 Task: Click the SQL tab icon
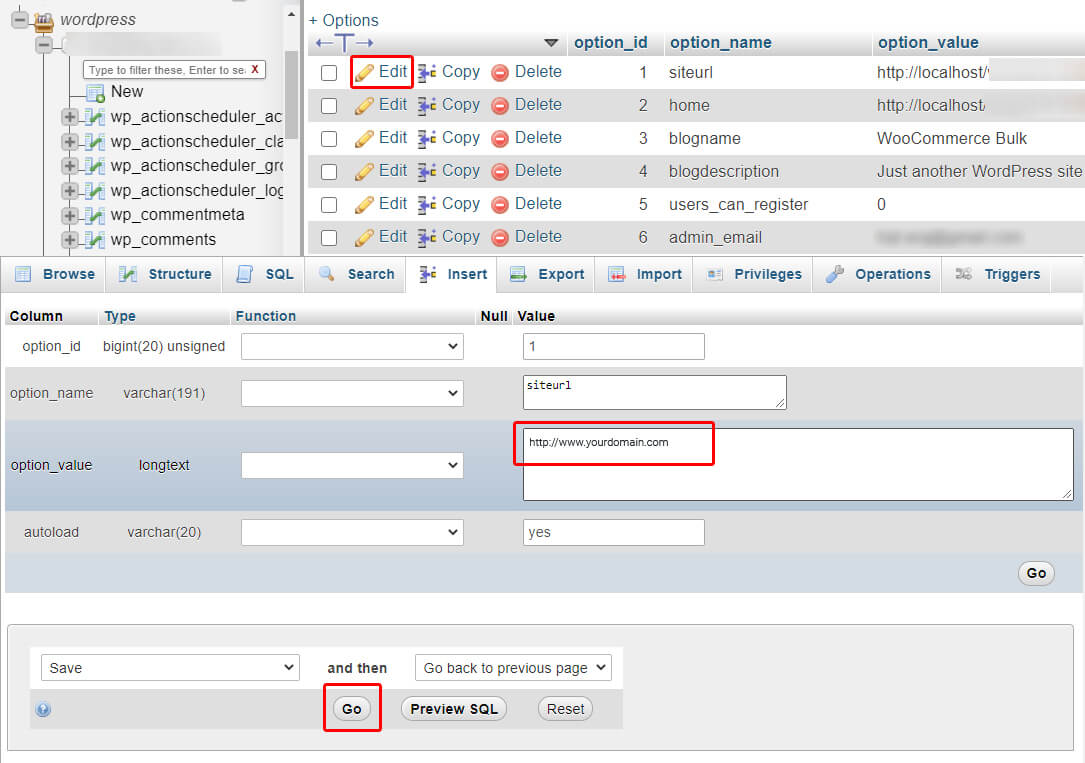244,274
